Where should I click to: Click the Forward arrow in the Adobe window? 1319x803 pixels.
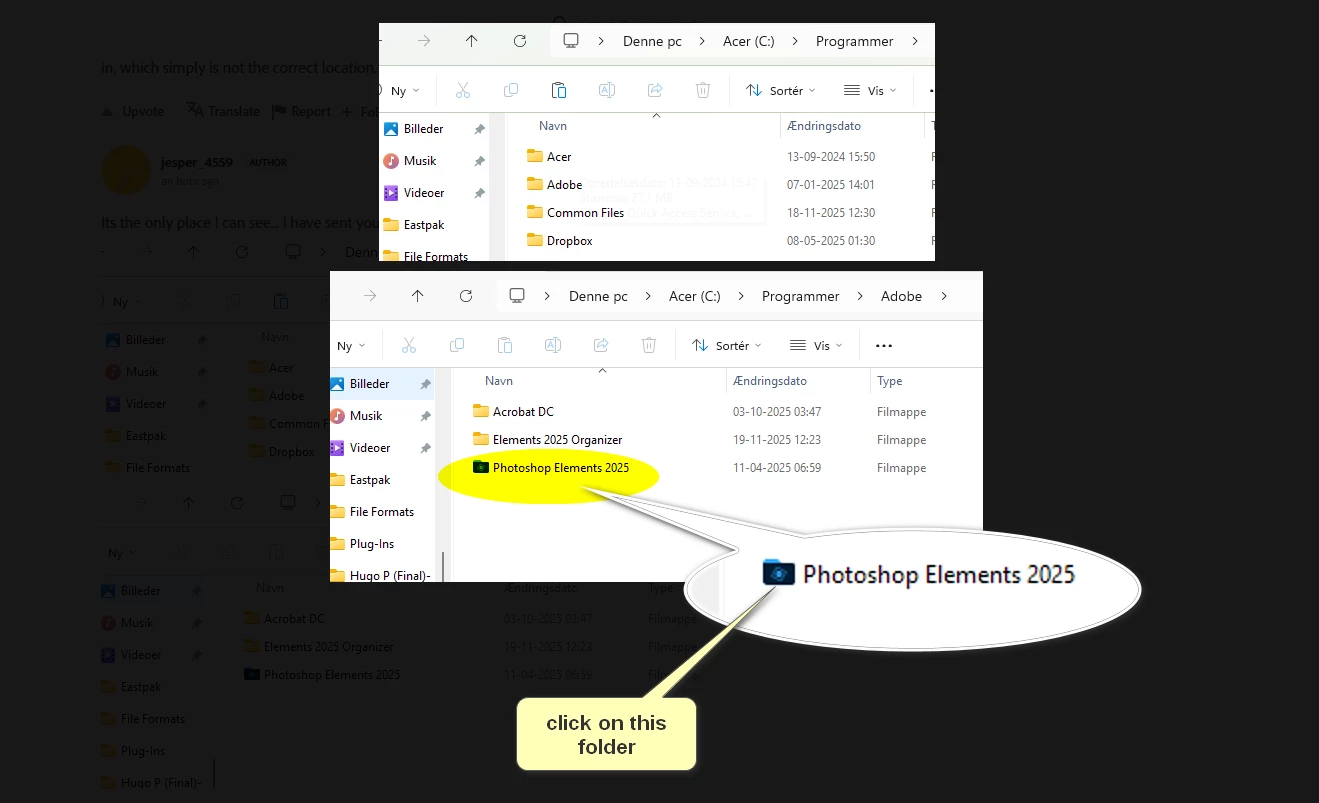(370, 296)
